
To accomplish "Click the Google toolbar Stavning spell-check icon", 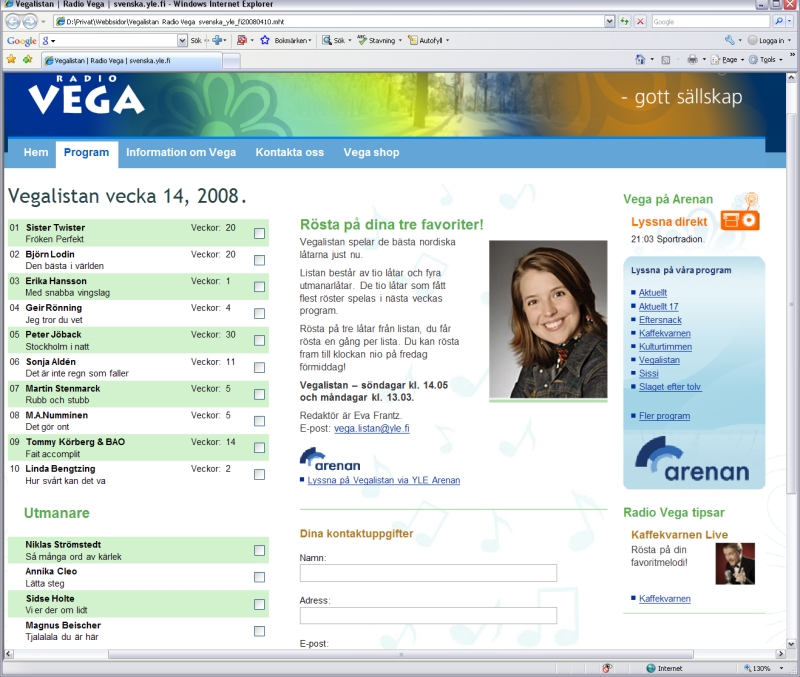I will click(x=362, y=40).
